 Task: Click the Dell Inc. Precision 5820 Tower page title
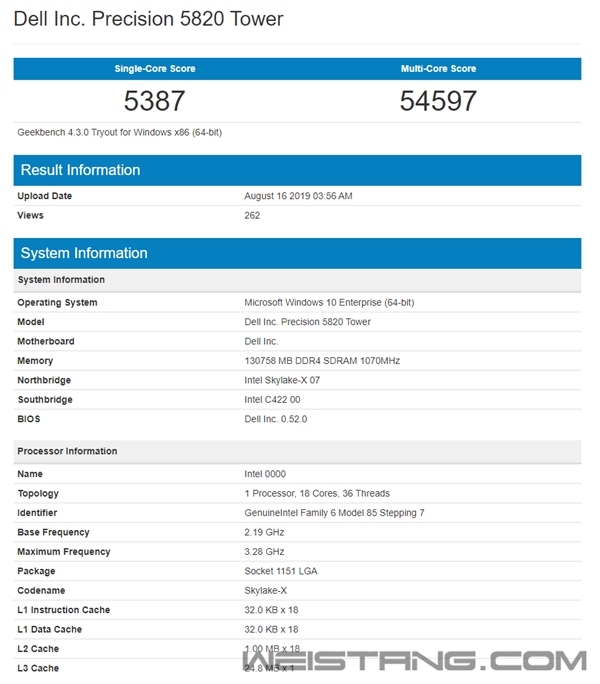point(148,19)
